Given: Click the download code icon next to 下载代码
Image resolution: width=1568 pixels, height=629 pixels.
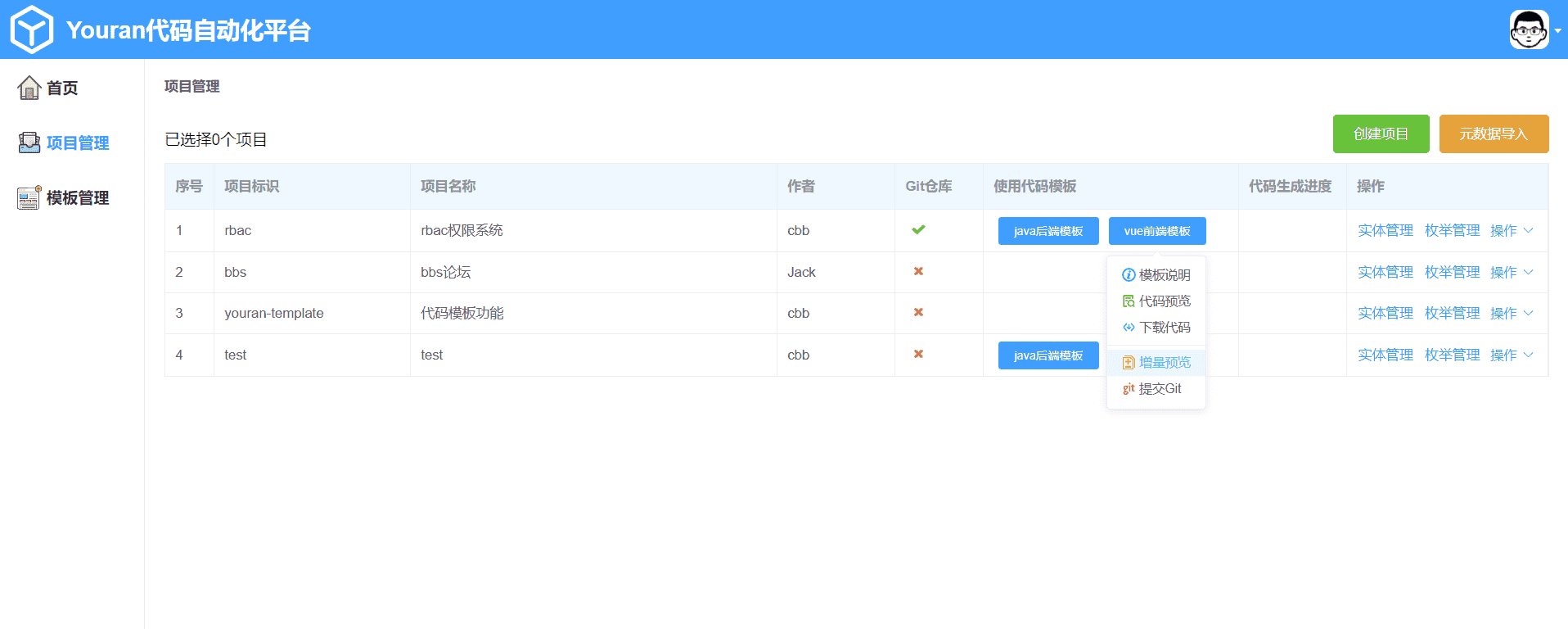Looking at the screenshot, I should [1129, 328].
